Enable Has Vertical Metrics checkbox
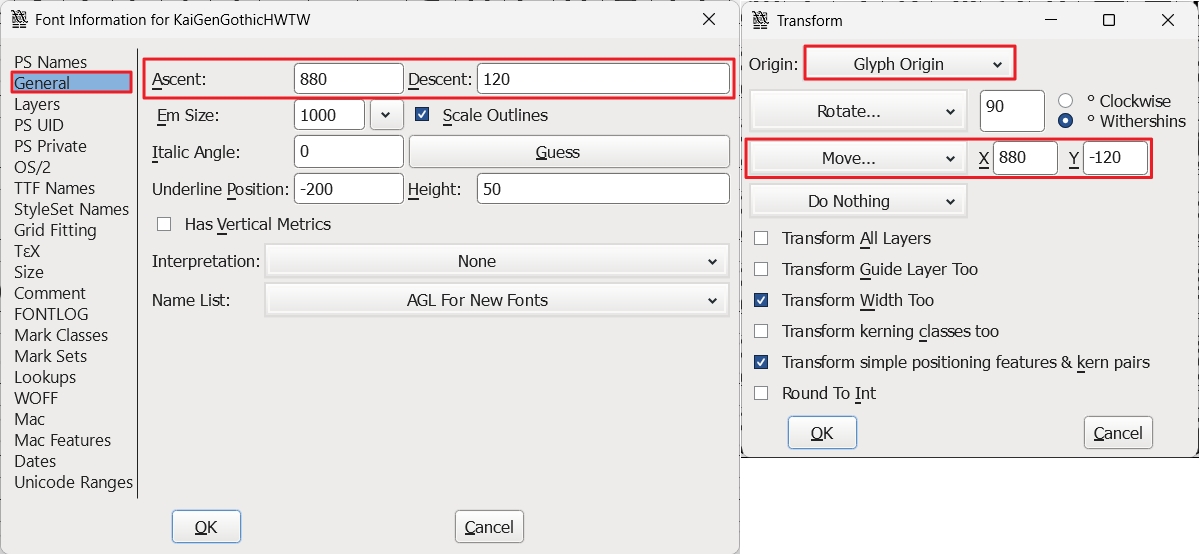The width and height of the screenshot is (1201, 554). [x=165, y=224]
